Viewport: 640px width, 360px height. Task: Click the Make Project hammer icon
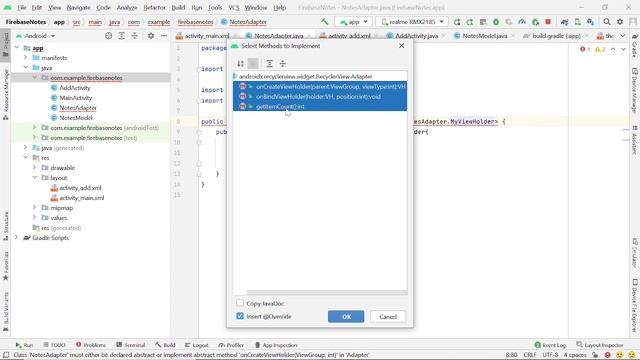click(324, 22)
